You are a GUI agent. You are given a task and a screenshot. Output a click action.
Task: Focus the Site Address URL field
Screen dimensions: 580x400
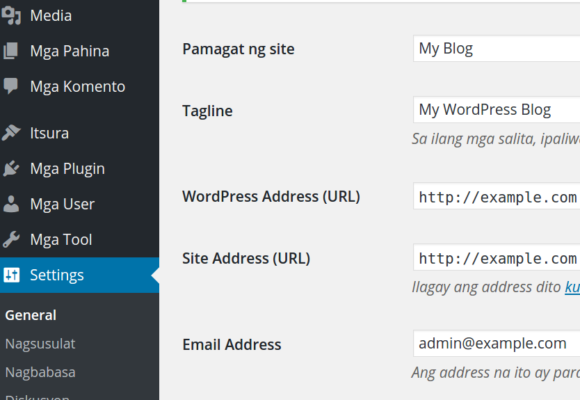[x=496, y=257]
